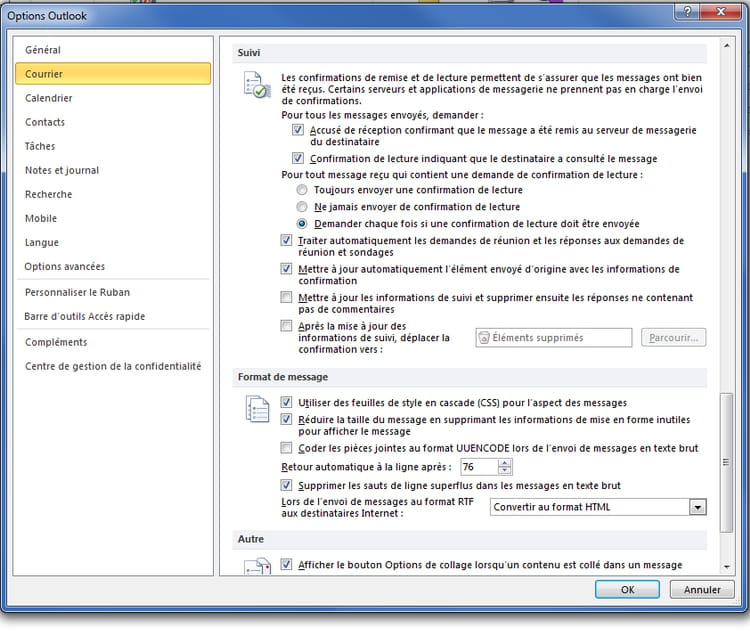Open the Tâches options category
This screenshot has width=750, height=636.
(x=113, y=146)
